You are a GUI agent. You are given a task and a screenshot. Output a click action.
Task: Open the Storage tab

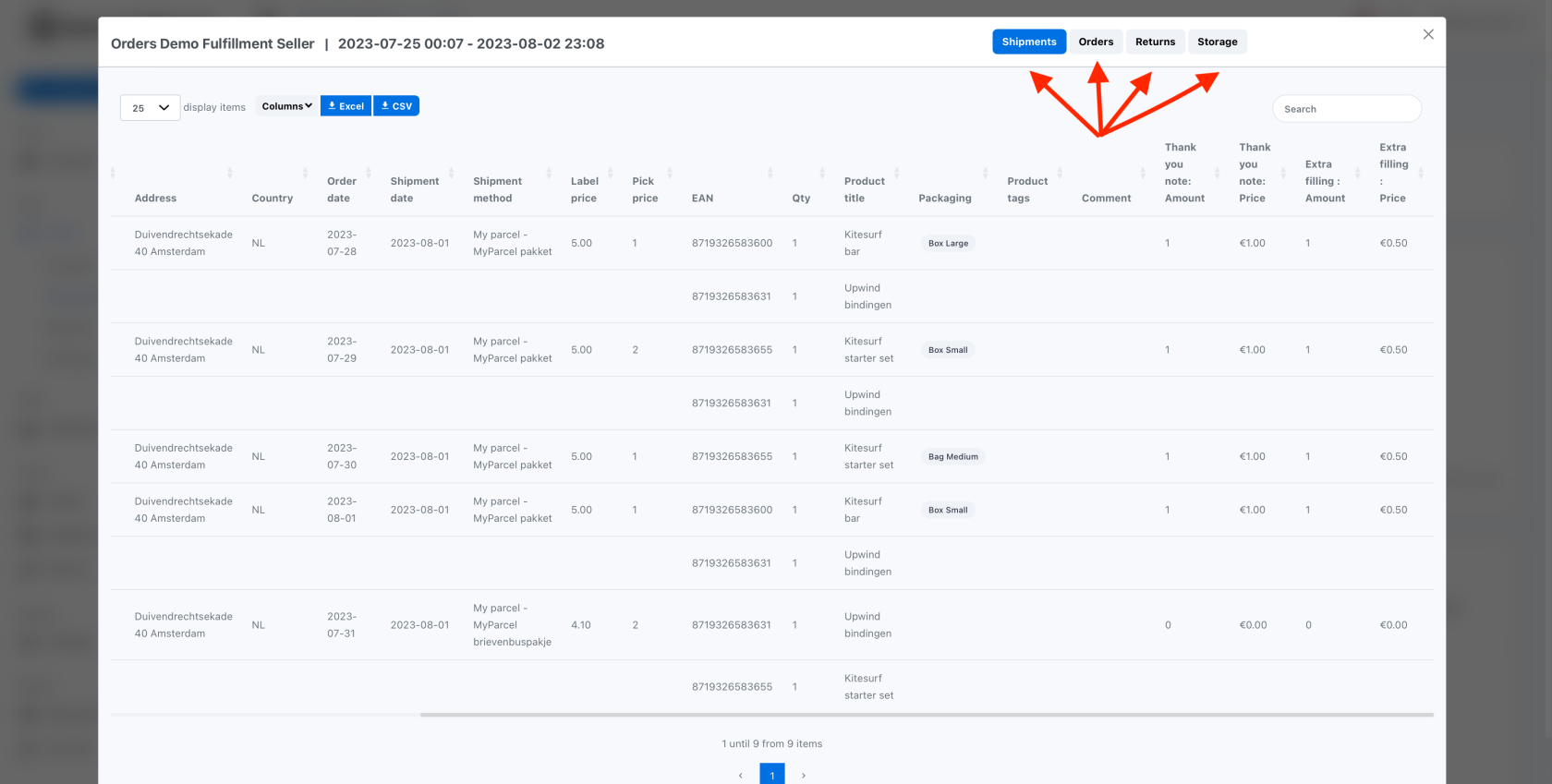pyautogui.click(x=1217, y=42)
